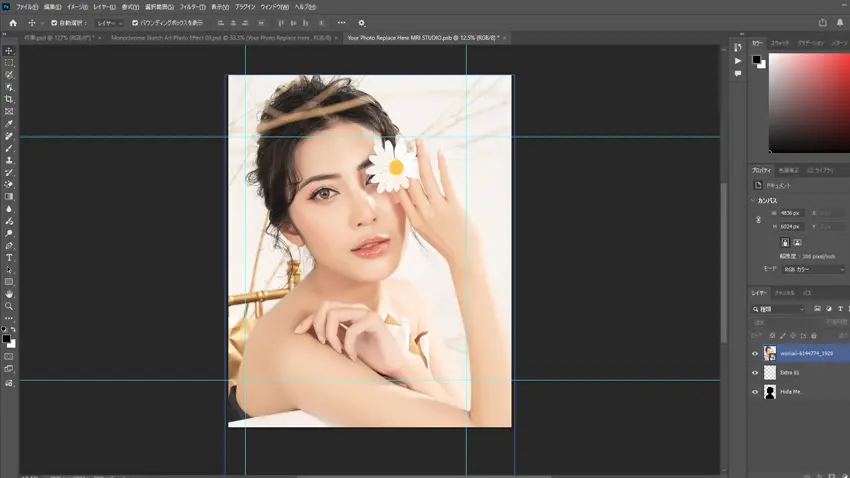This screenshot has height=478, width=850.
Task: Select the Zoom tool
Action: pyautogui.click(x=9, y=306)
